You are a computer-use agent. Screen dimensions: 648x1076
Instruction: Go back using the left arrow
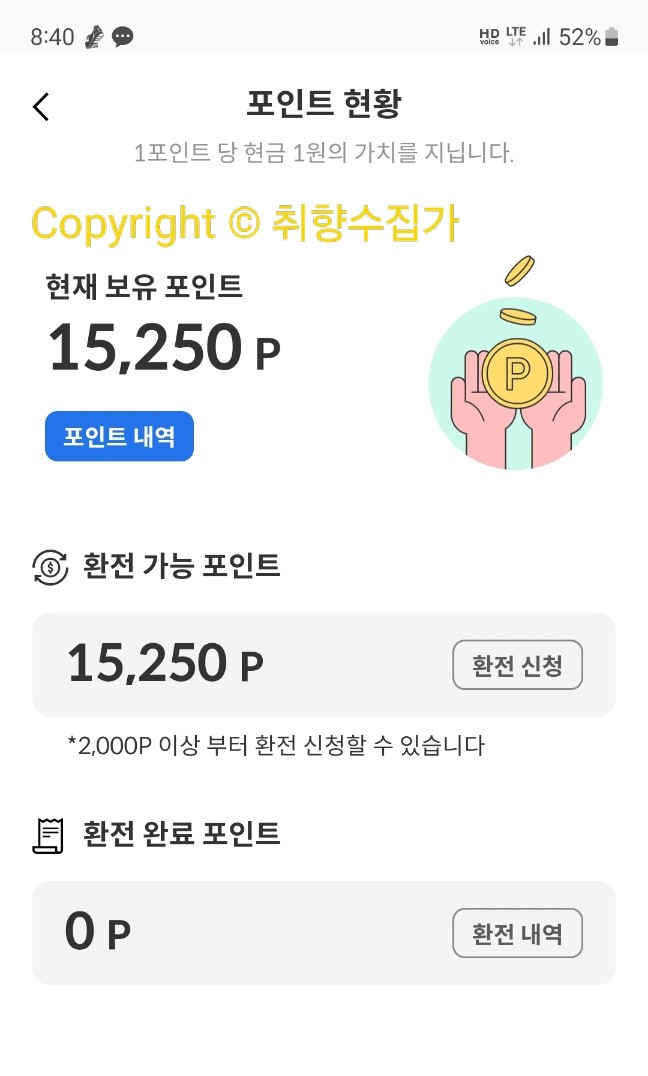[41, 106]
